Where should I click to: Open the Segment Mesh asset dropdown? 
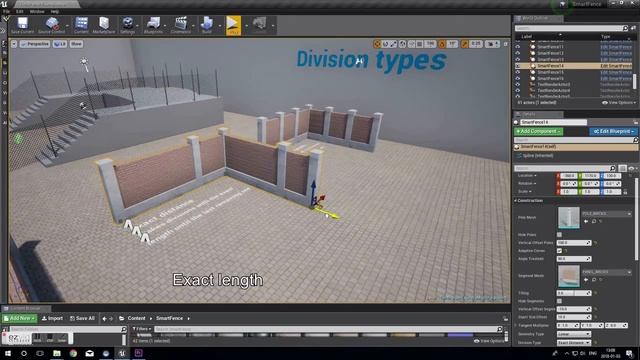tap(607, 272)
